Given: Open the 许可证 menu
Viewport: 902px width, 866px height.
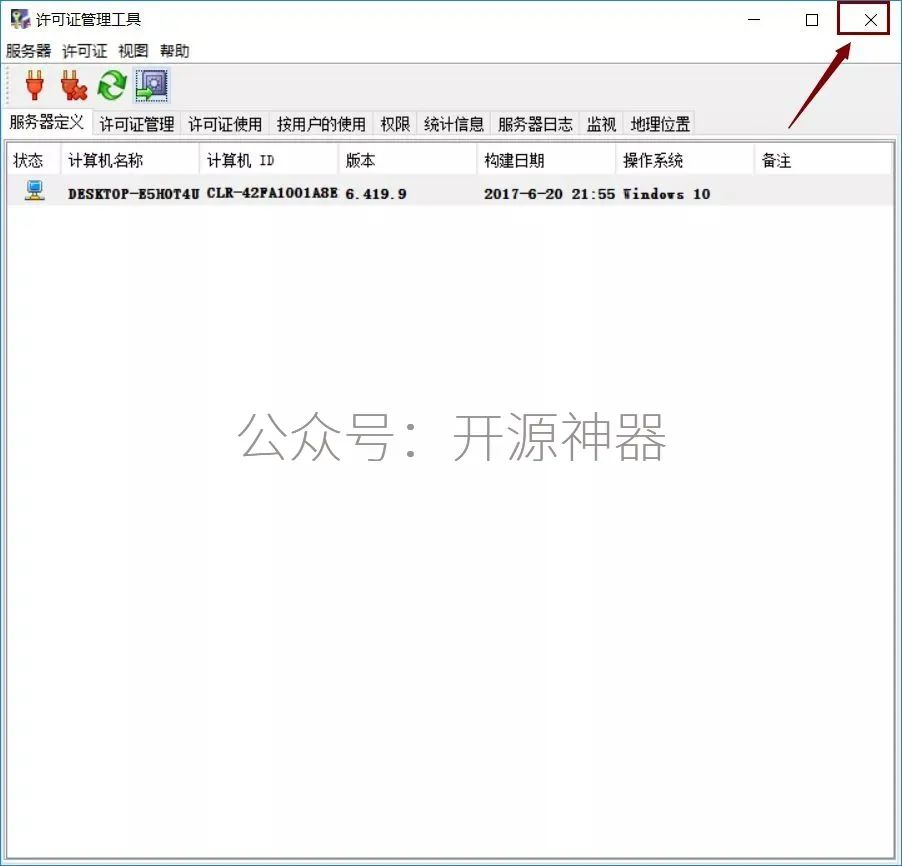Looking at the screenshot, I should coord(84,51).
